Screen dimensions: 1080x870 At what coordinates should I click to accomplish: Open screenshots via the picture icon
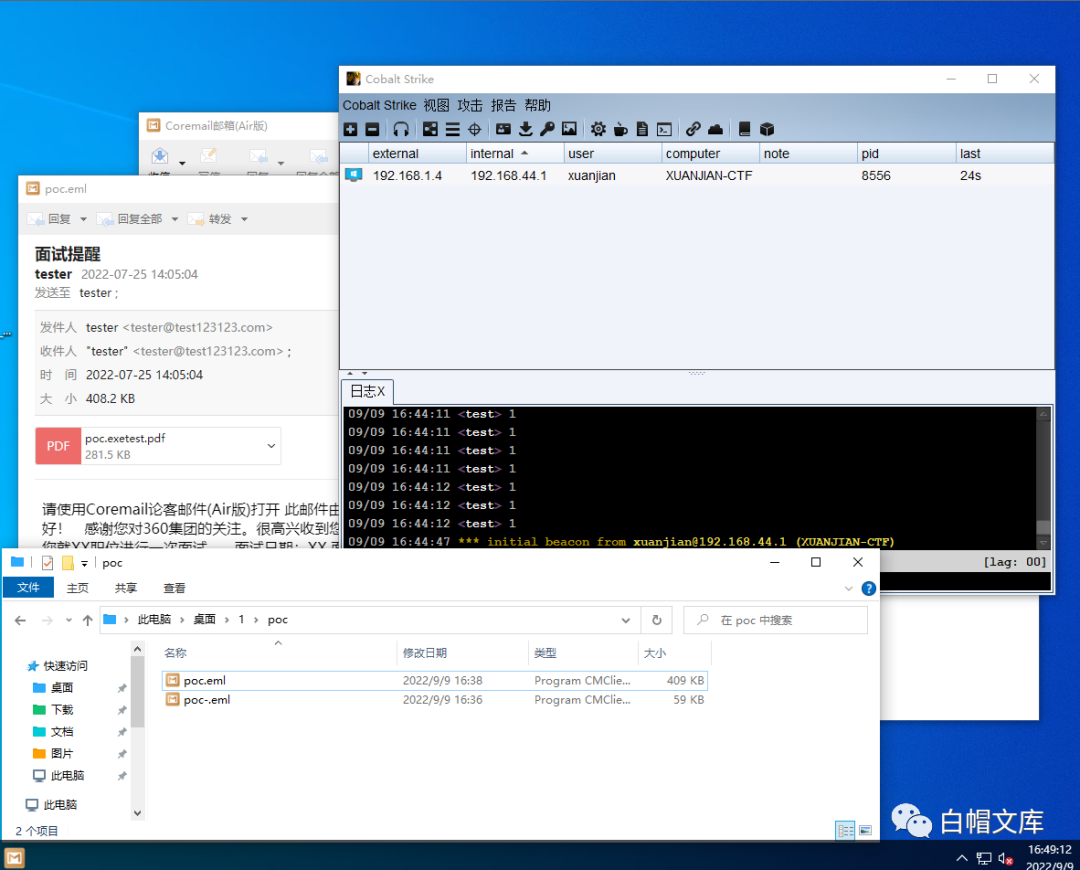pyautogui.click(x=569, y=129)
